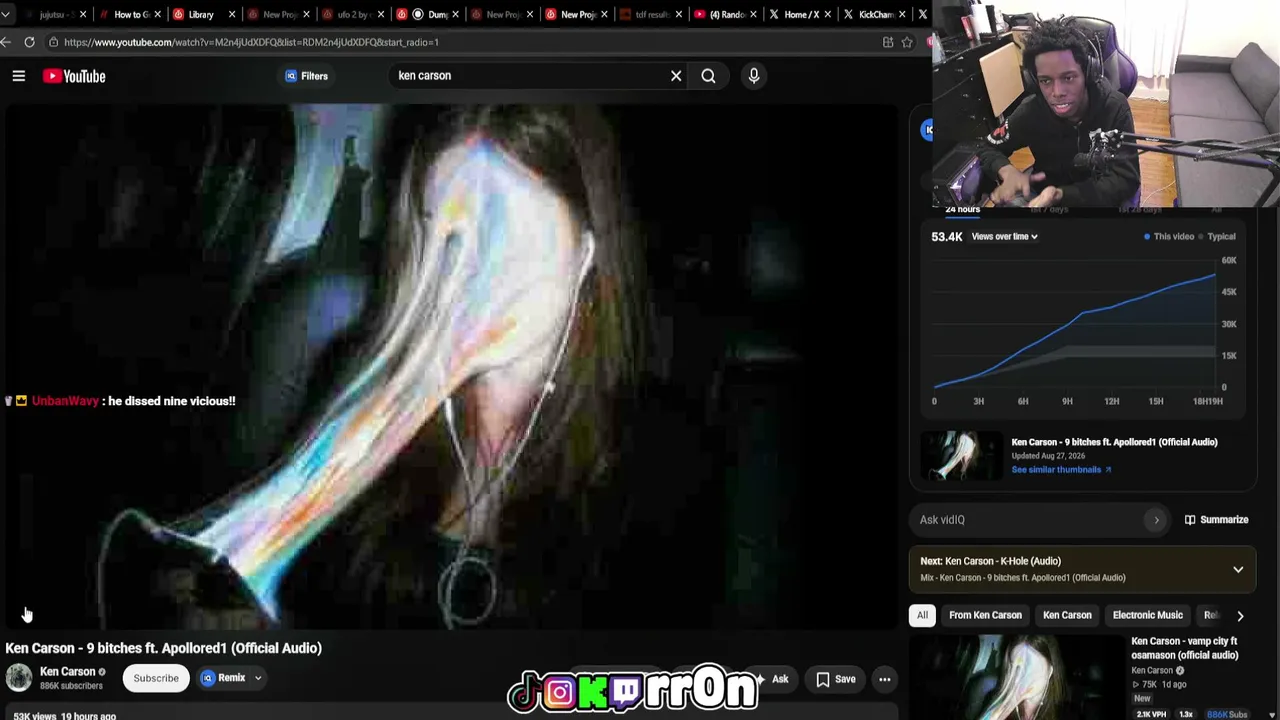The height and width of the screenshot is (720, 1280).
Task: Select the 'Ken Carson' filter chip
Action: [x=1067, y=616]
